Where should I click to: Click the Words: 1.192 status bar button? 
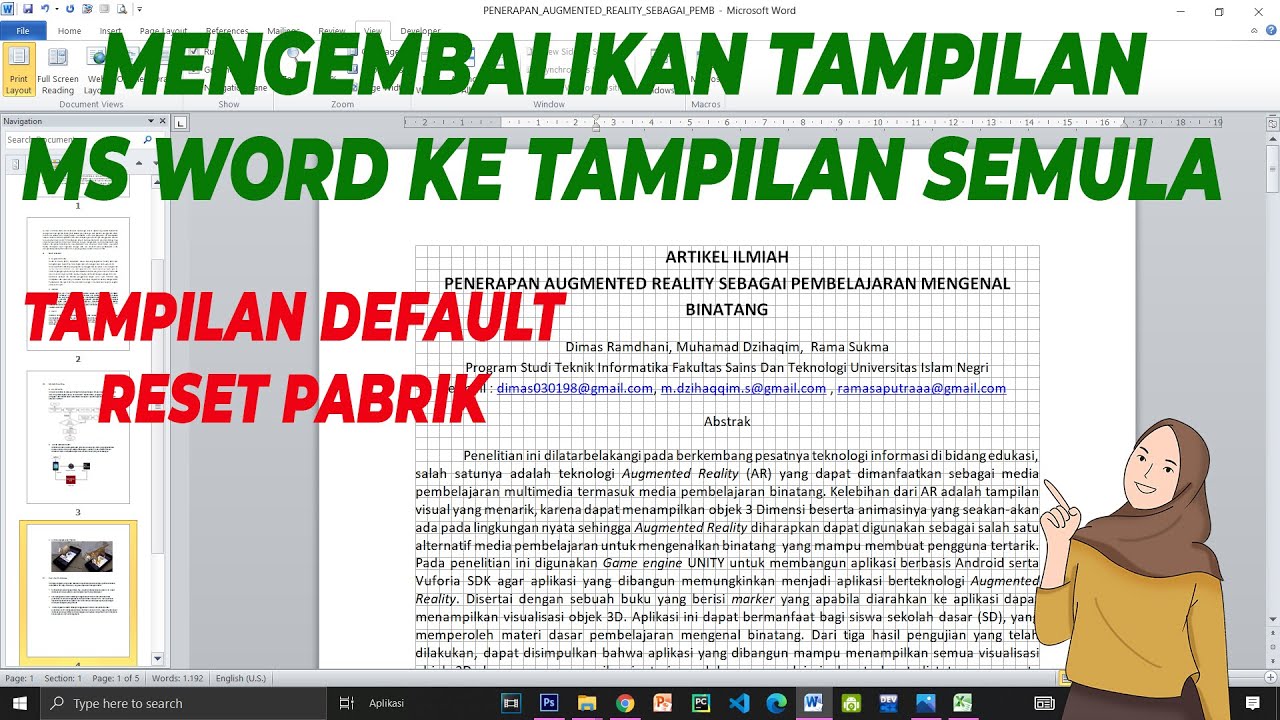pos(176,678)
